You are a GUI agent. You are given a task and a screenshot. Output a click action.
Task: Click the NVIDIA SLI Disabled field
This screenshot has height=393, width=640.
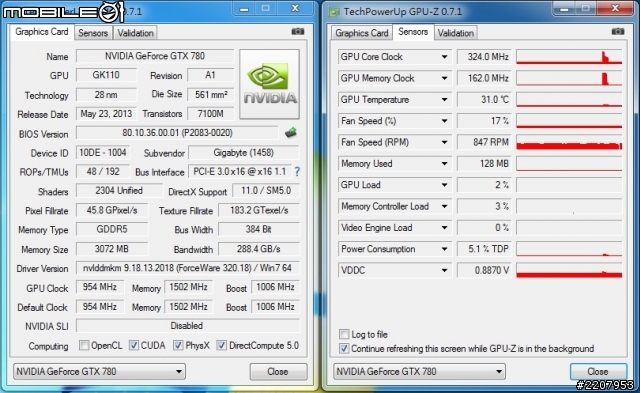point(187,326)
